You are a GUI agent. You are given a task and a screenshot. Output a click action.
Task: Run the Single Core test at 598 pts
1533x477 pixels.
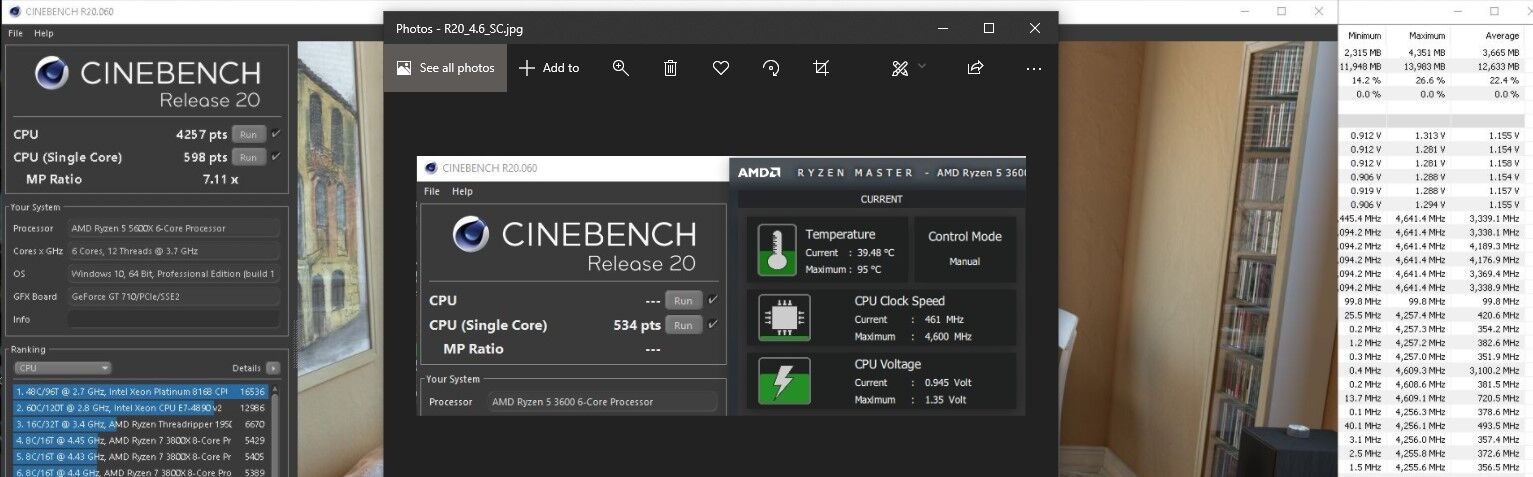tap(249, 157)
